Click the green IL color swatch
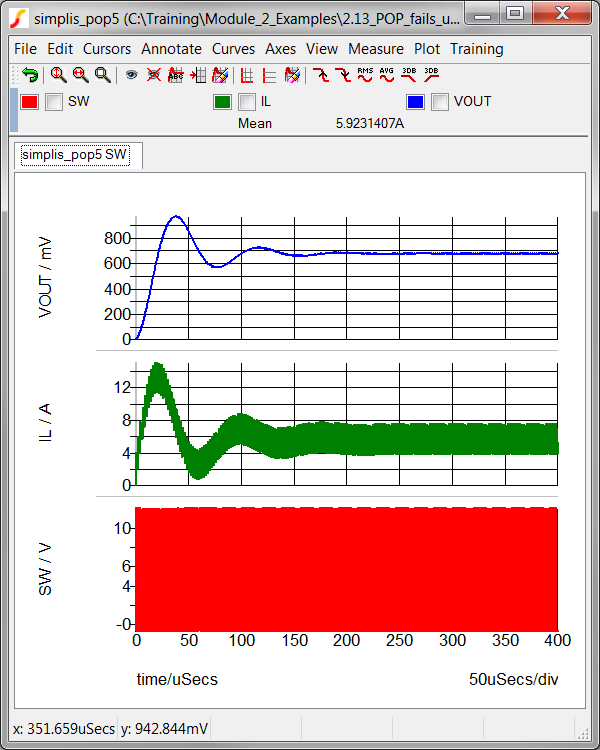 pyautogui.click(x=222, y=101)
